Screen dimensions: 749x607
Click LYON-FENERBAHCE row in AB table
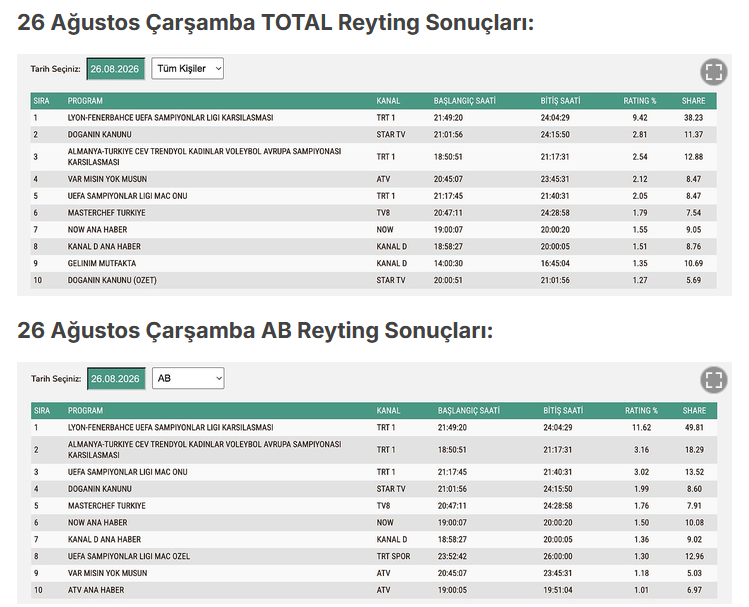click(374, 427)
